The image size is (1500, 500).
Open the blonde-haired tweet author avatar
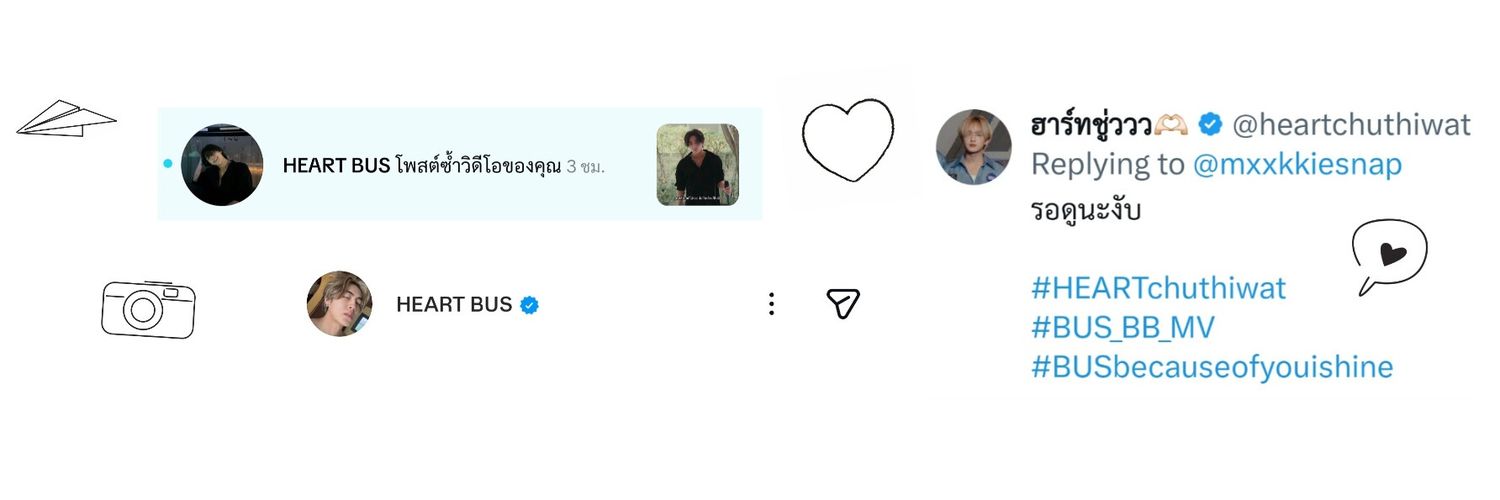(974, 147)
